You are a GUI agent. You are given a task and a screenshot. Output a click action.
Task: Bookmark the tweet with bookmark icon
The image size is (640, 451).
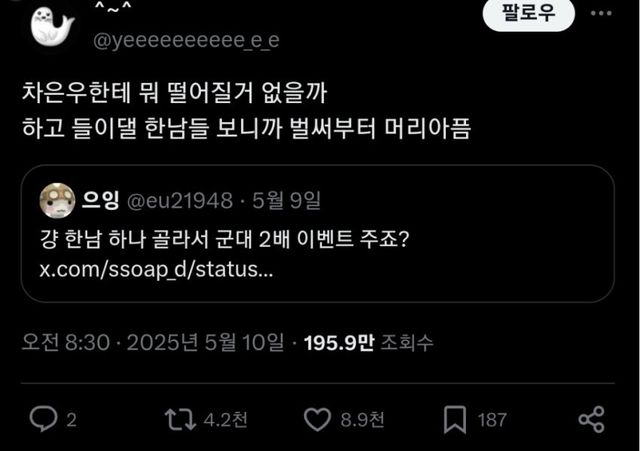point(455,420)
